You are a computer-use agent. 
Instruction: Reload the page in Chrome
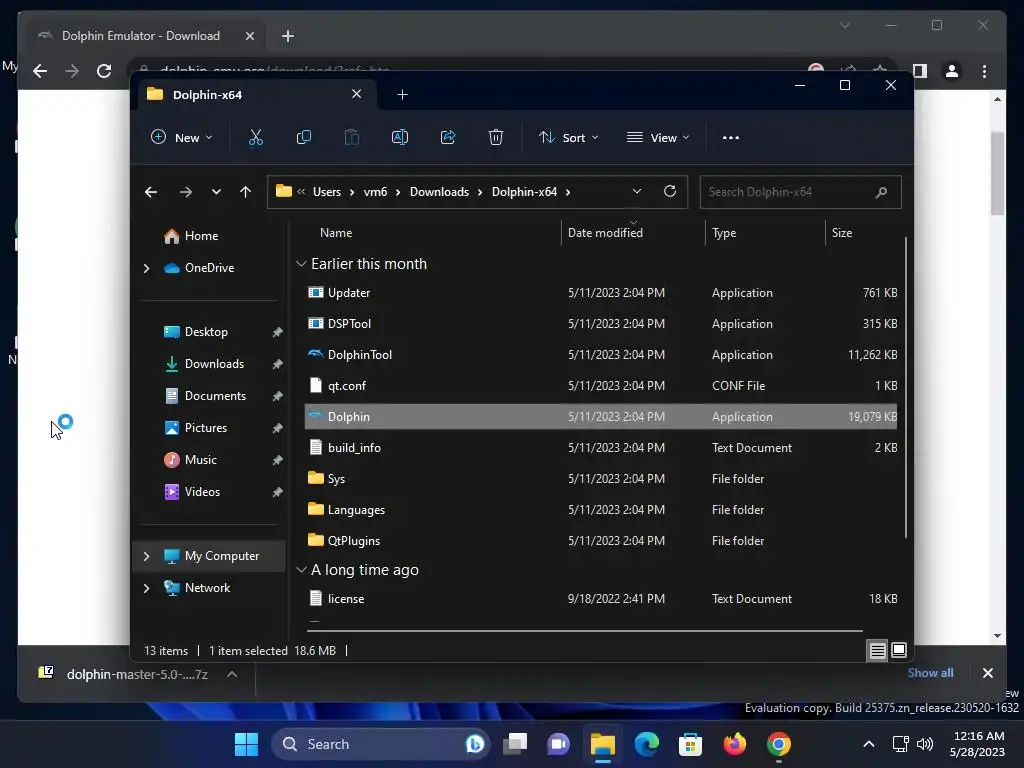(104, 71)
